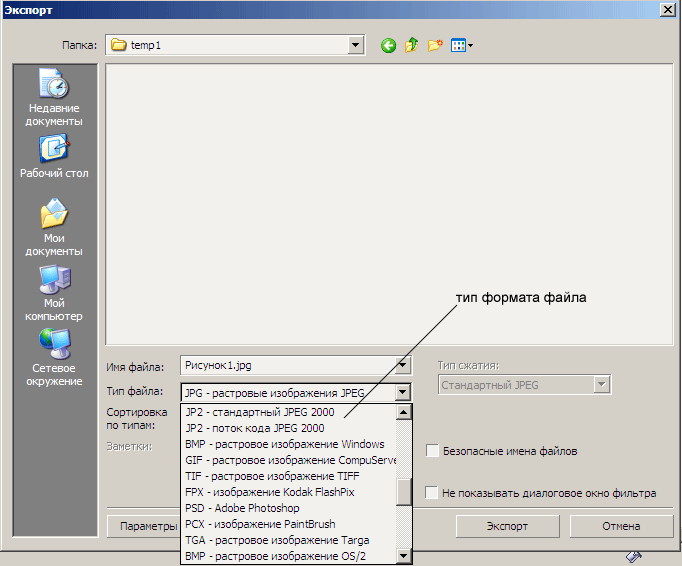Collapse the Тип файла dropdown arrow
Viewport: 682px width, 566px height.
pyautogui.click(x=403, y=392)
